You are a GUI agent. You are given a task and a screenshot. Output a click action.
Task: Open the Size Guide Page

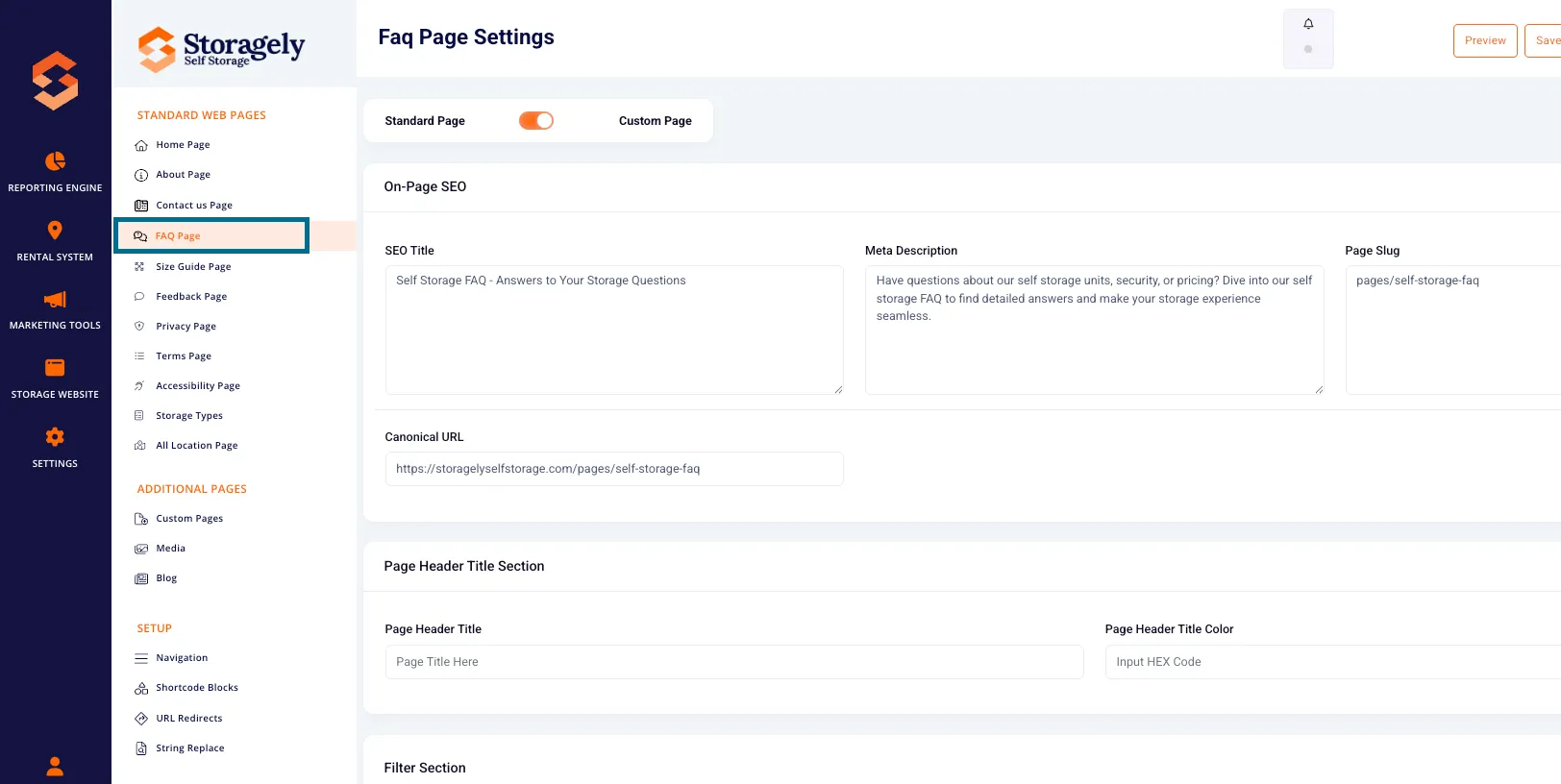coord(193,267)
